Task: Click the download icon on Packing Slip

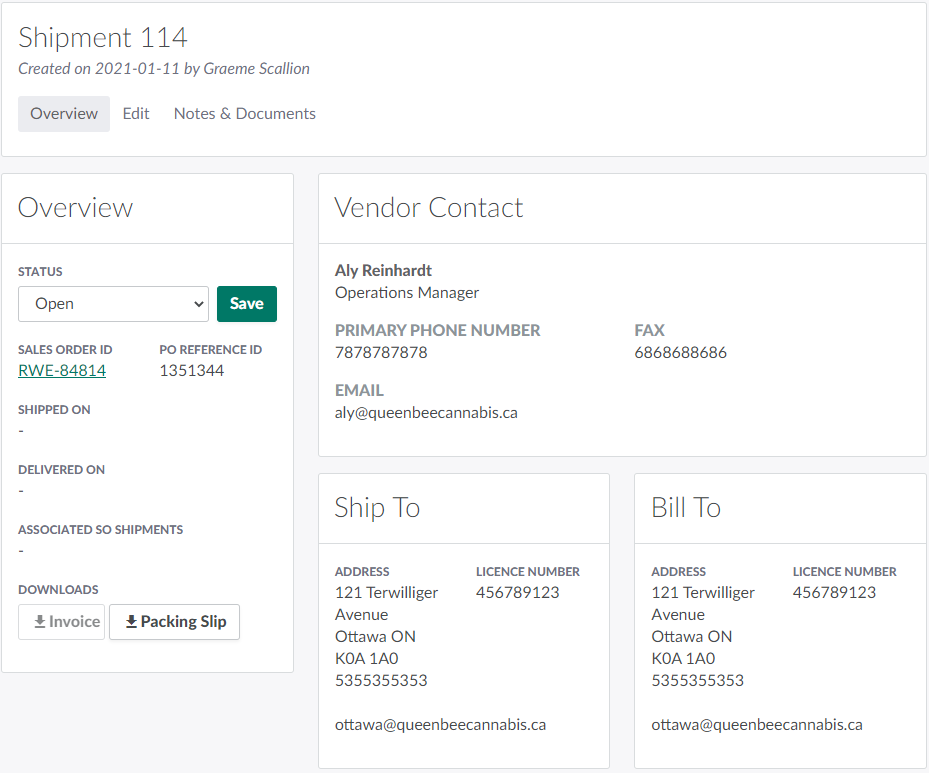Action: click(x=131, y=622)
